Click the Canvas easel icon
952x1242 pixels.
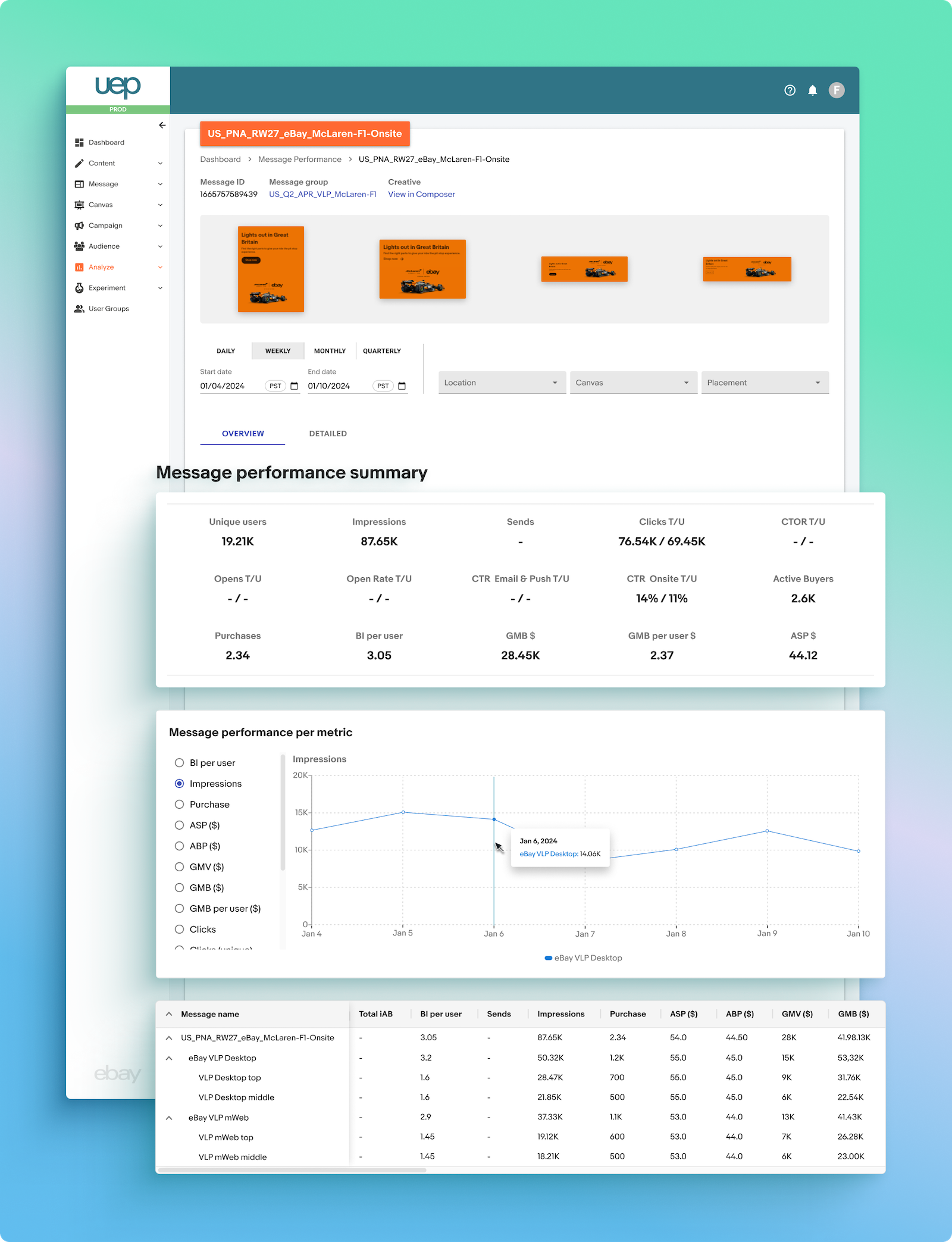pyautogui.click(x=79, y=205)
